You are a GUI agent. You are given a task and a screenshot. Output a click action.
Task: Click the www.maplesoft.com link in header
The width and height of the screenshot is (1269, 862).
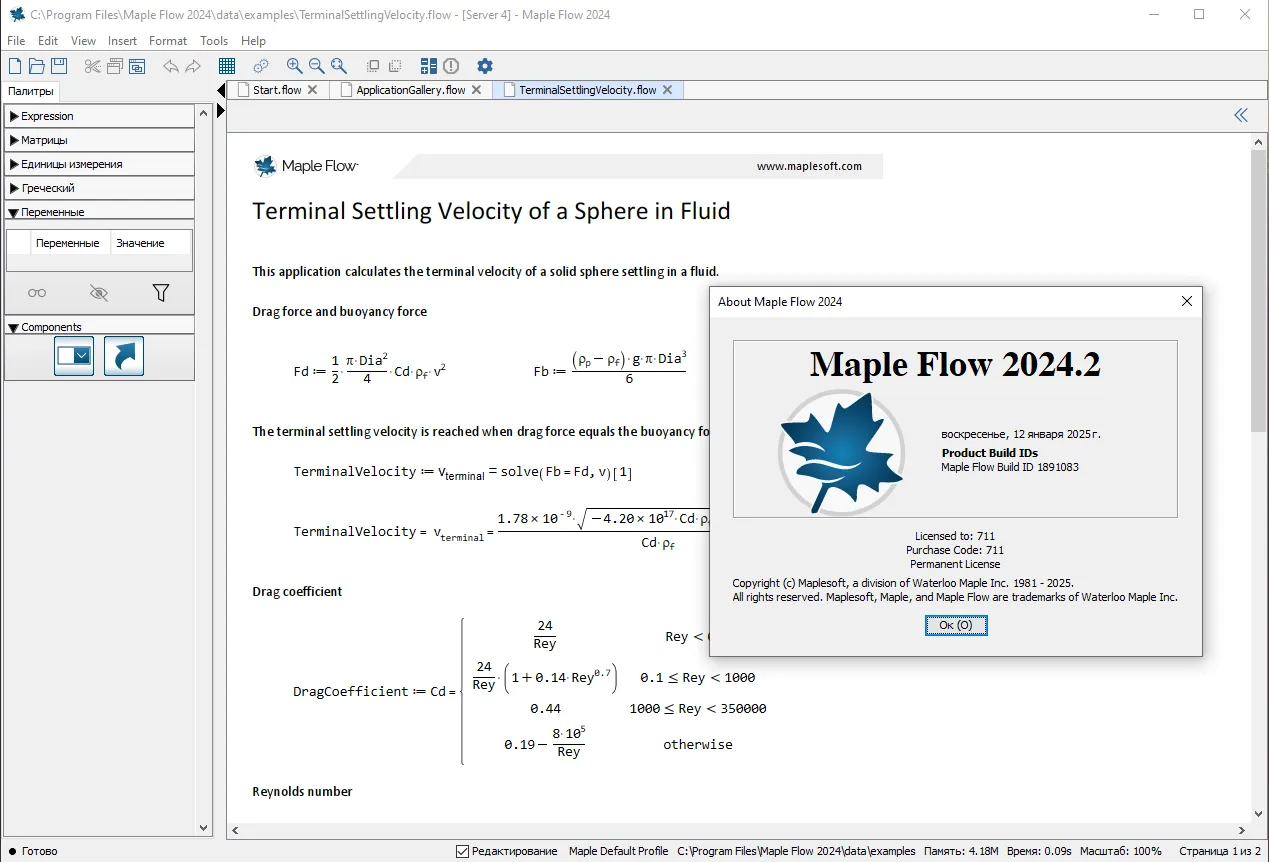point(809,166)
